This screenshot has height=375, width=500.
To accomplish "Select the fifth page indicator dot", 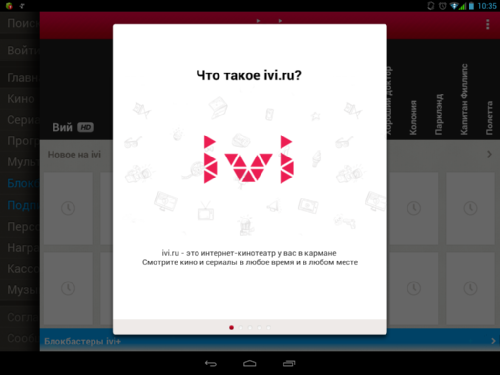I will click(268, 328).
